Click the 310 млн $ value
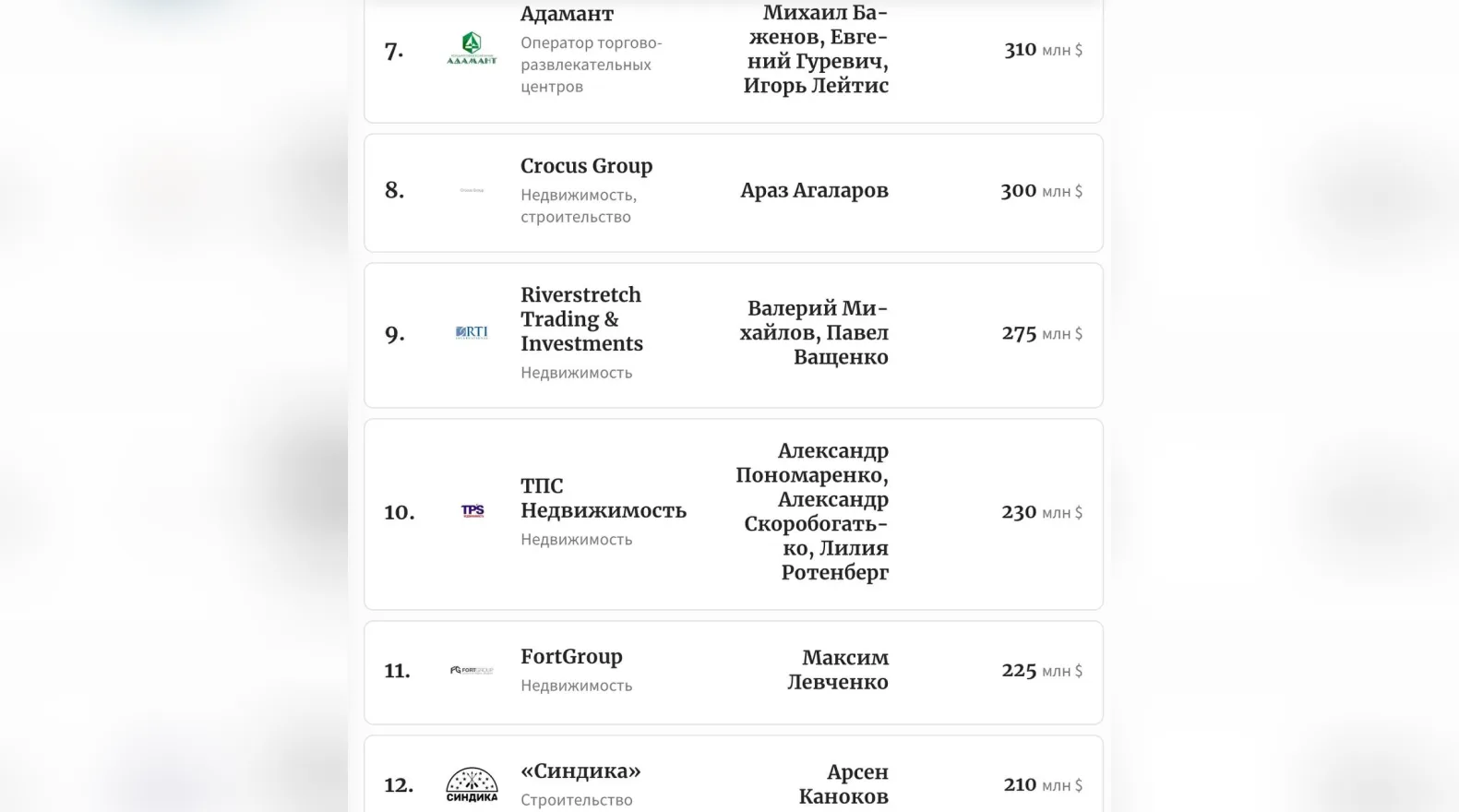This screenshot has height=812, width=1459. click(x=1043, y=50)
